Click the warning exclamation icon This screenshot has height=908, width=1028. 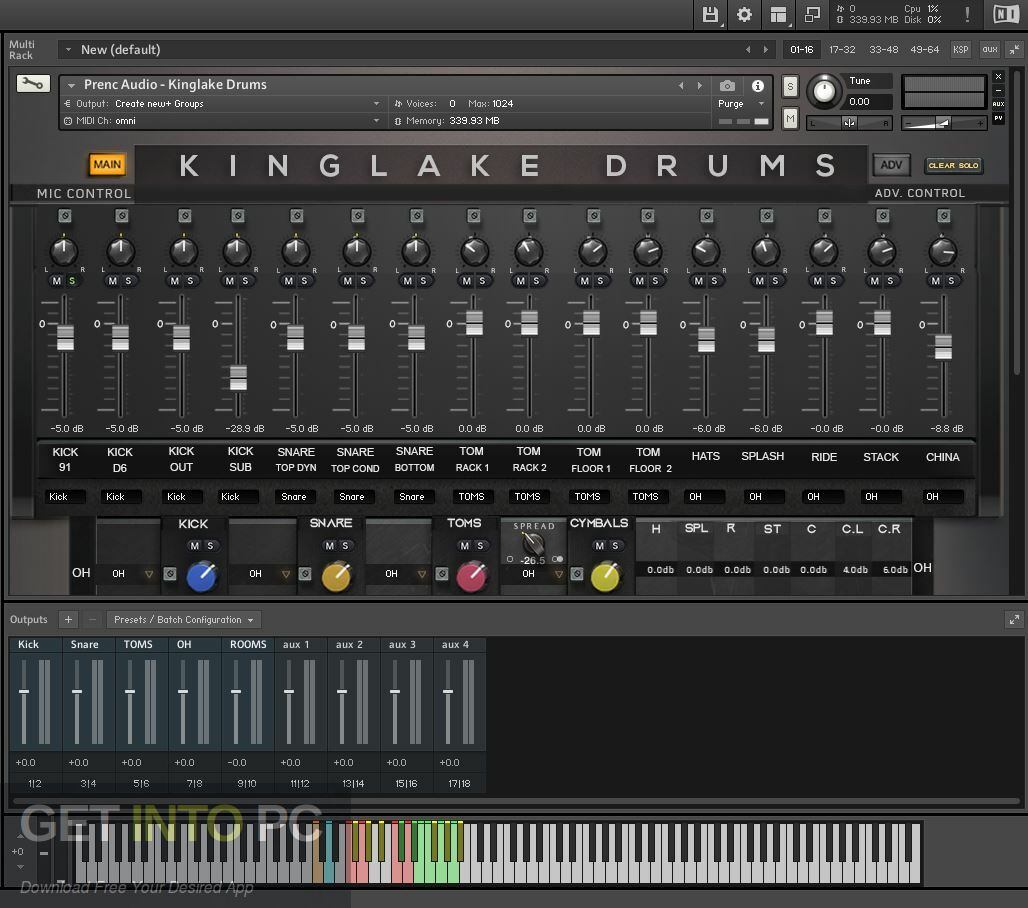click(967, 14)
